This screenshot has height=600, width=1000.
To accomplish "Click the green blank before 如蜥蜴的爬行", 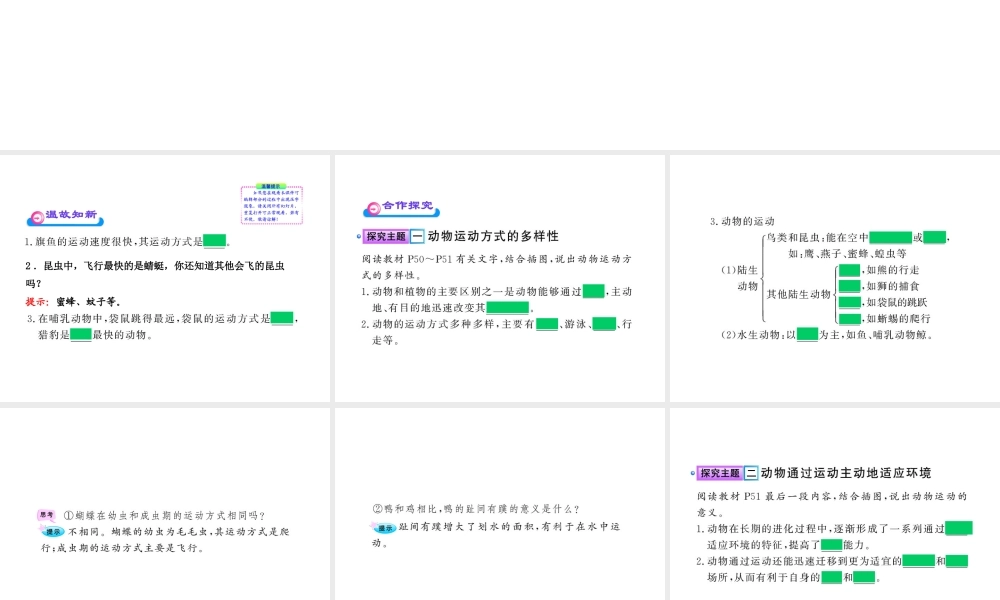I will pyautogui.click(x=849, y=318).
